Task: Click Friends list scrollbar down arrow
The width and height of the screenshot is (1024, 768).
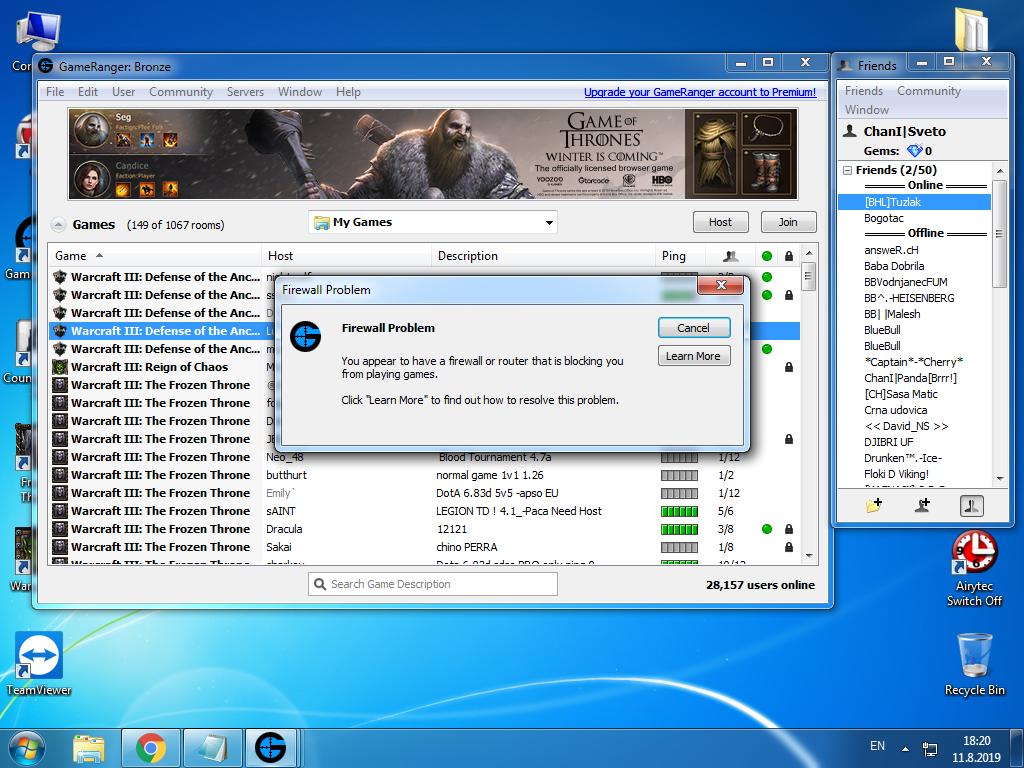Action: coord(1000,479)
